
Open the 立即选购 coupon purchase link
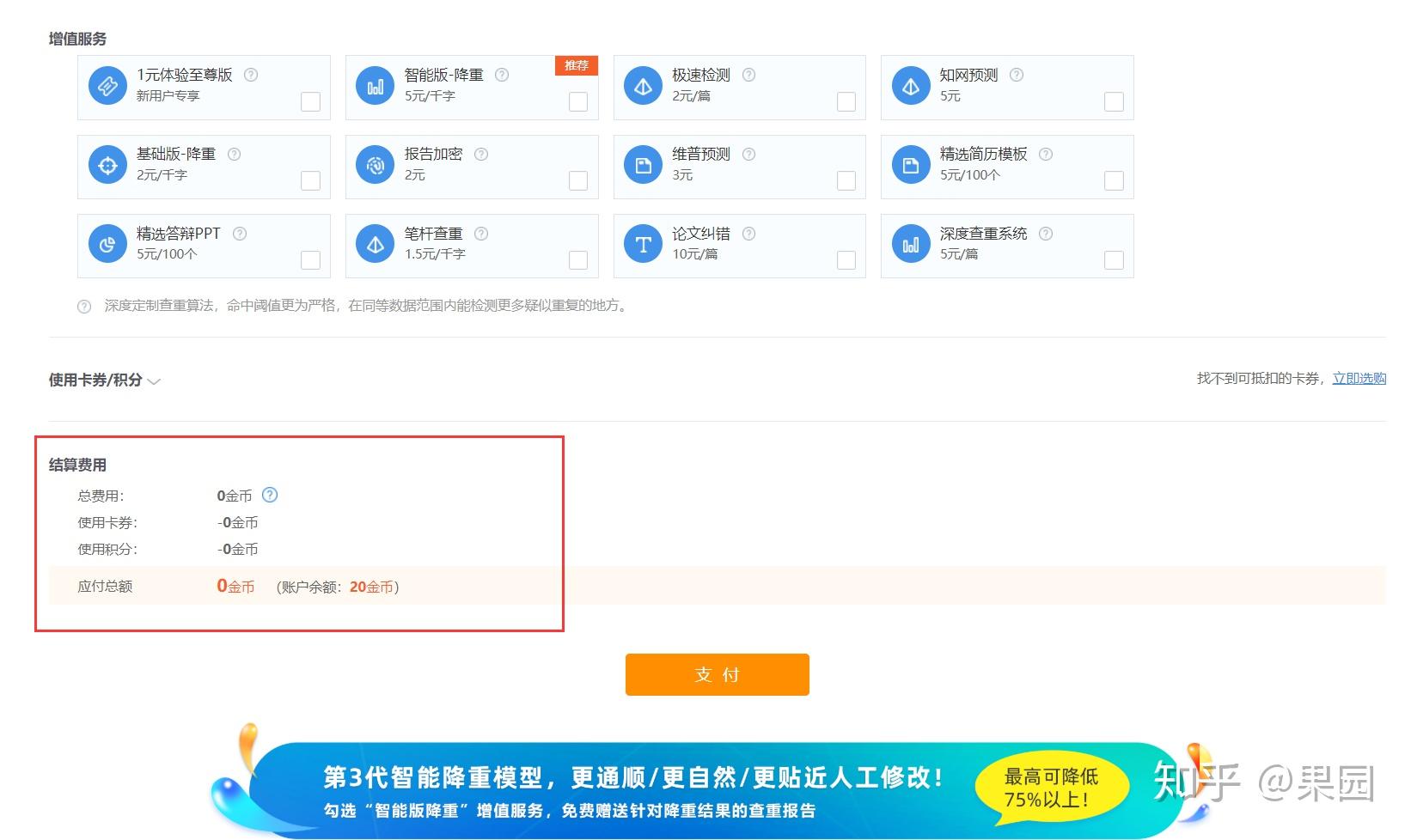(x=1359, y=378)
